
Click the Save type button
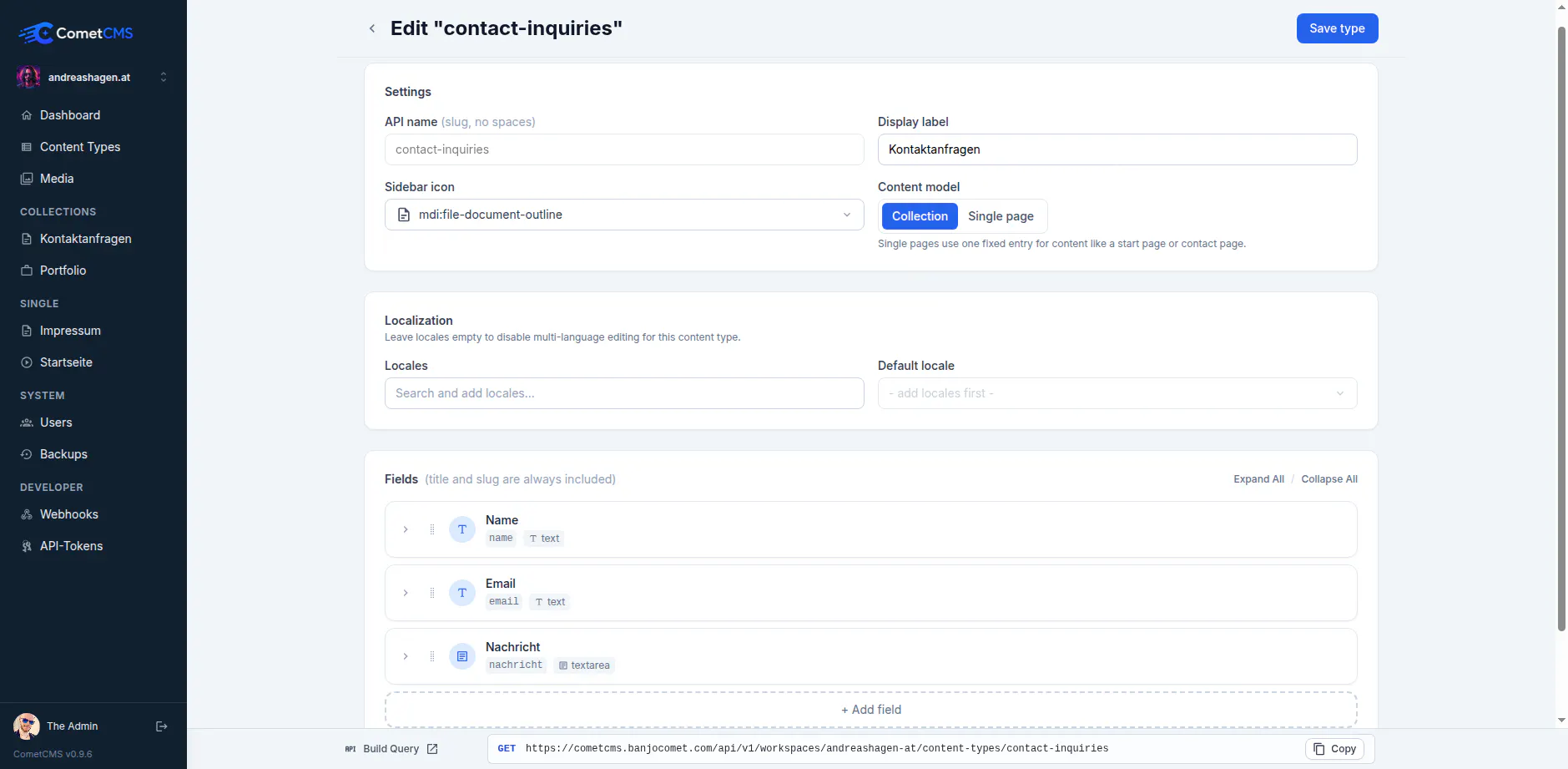click(1337, 28)
